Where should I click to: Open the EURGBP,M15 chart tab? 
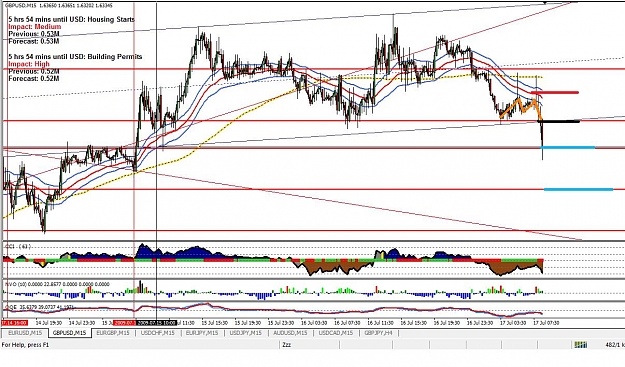pos(113,333)
